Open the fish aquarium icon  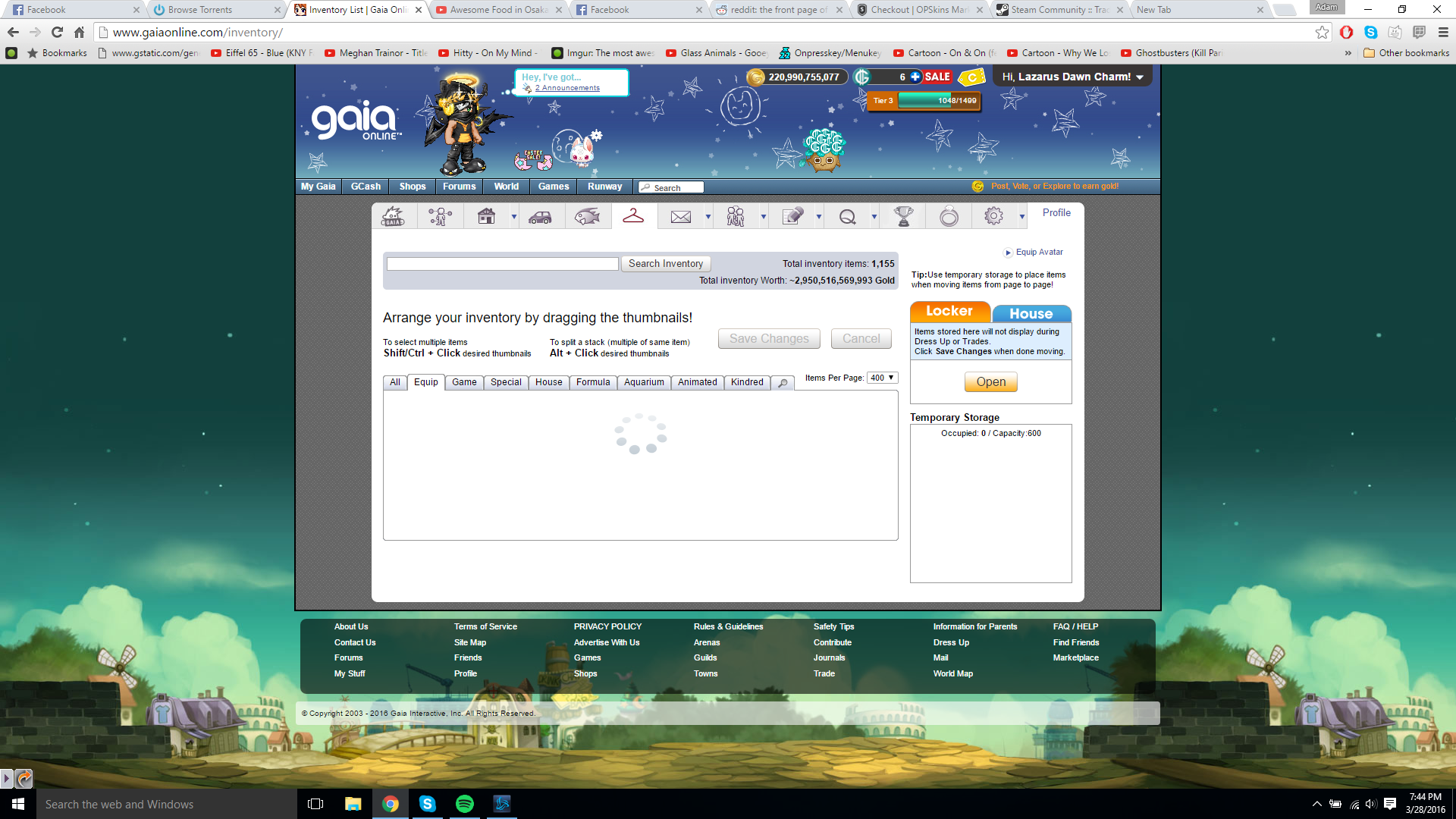coord(588,217)
